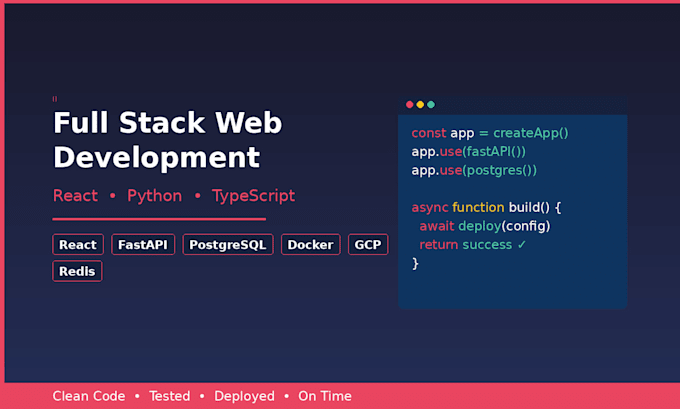Screen dimensions: 680x409
Task: Click 'Clean Code' in the footer bar
Action: point(89,396)
